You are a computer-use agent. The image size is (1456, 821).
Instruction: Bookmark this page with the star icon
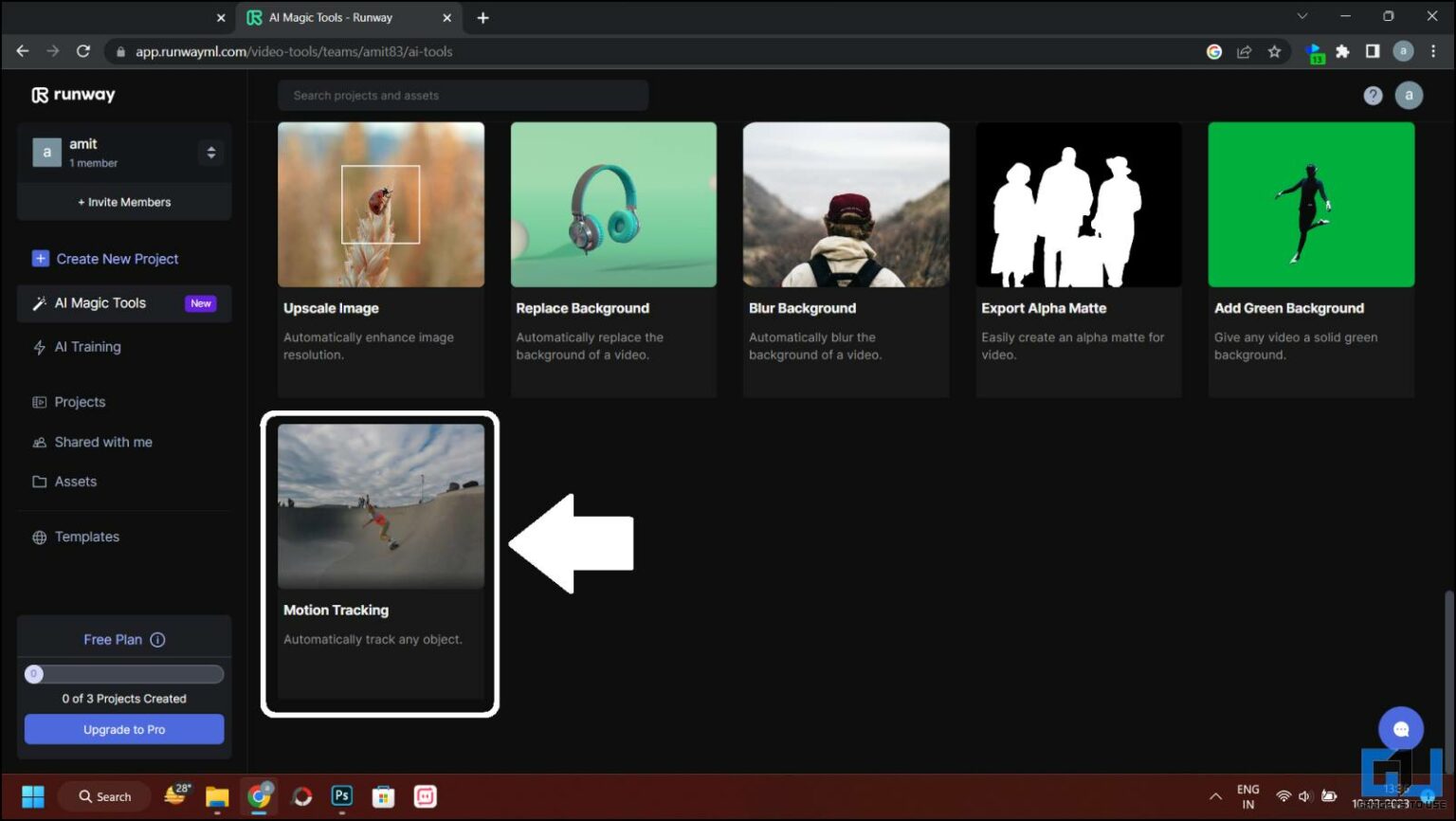click(1274, 51)
